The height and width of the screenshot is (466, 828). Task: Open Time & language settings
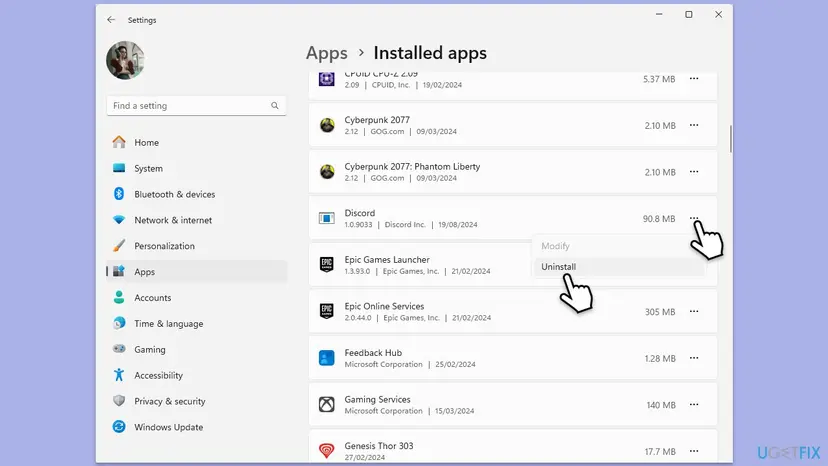point(196,323)
